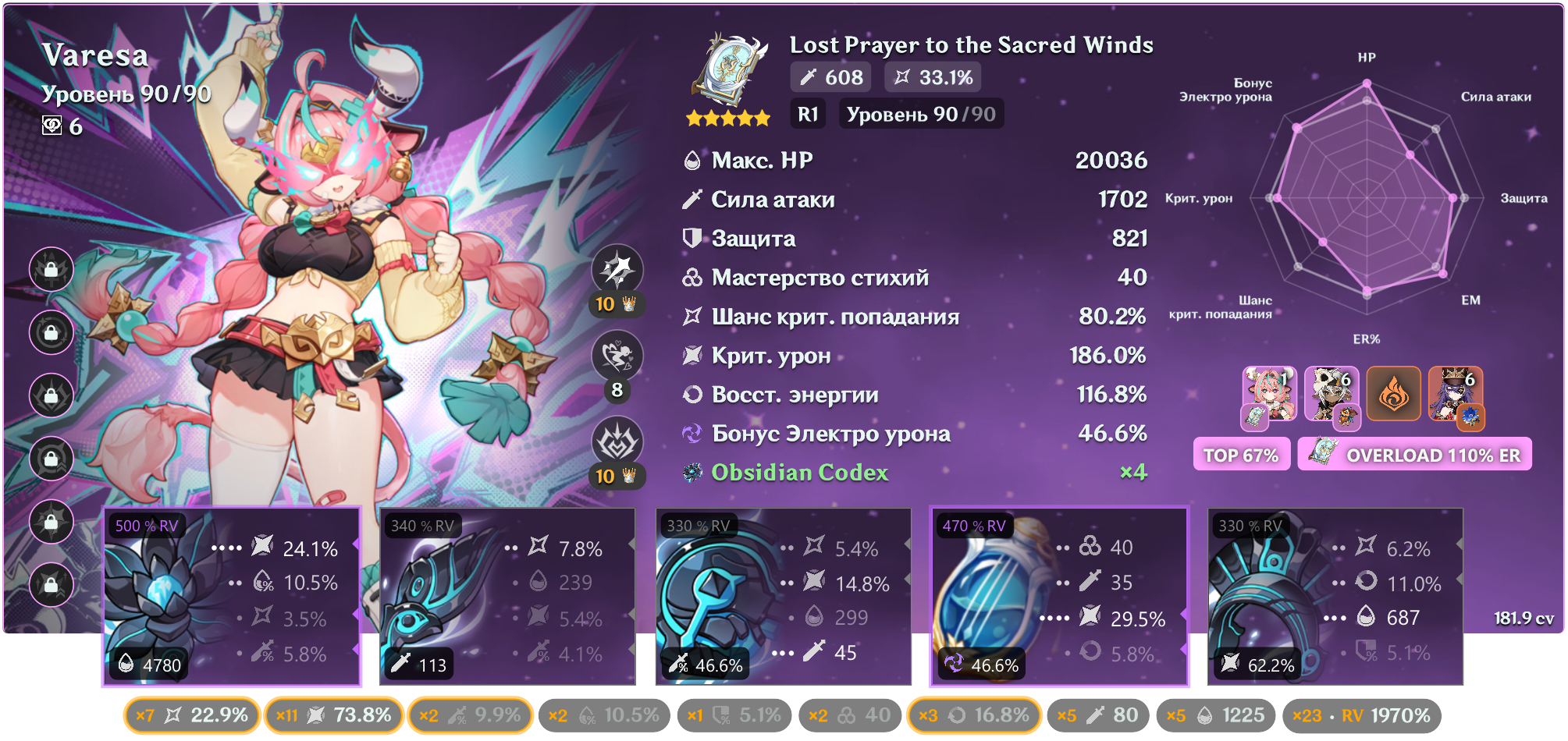This screenshot has width=1568, height=741.
Task: Select the normal attack talent icon
Action: pyautogui.click(x=617, y=270)
